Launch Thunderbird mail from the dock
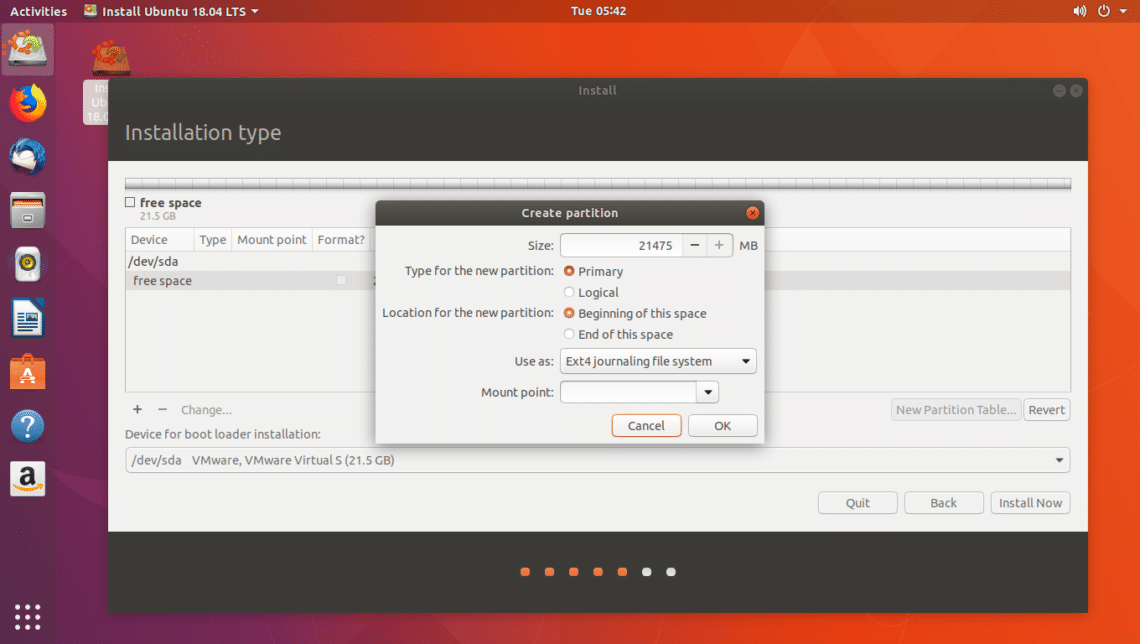1140x644 pixels. tap(28, 157)
